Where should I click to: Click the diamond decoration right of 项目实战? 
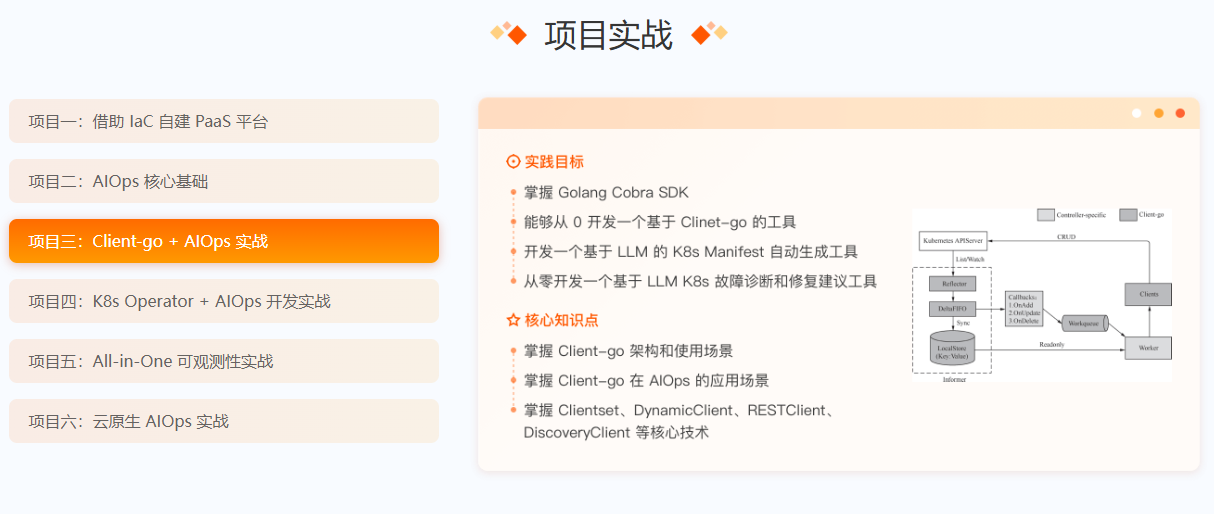[x=709, y=34]
